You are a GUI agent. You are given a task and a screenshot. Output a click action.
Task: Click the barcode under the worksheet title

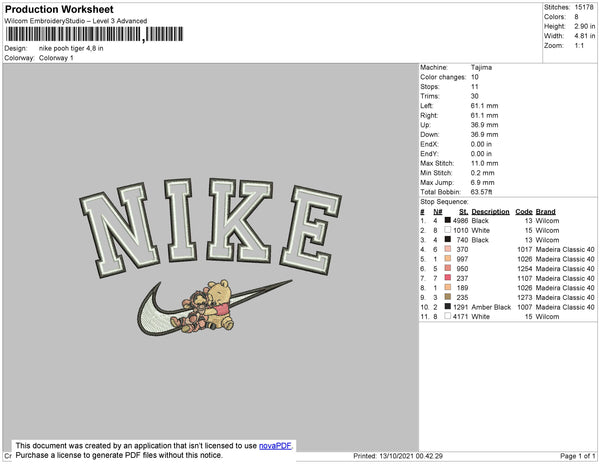pyautogui.click(x=94, y=34)
